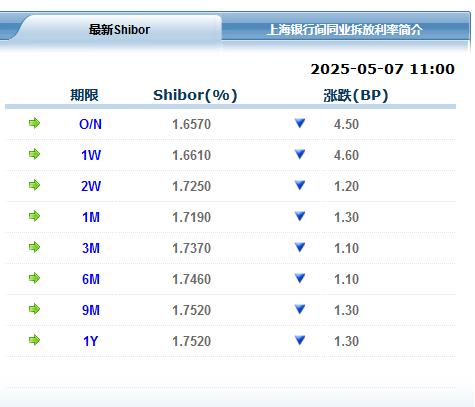475x407 pixels.
Task: Select the 1Y rate value 1.7520
Action: tap(192, 341)
